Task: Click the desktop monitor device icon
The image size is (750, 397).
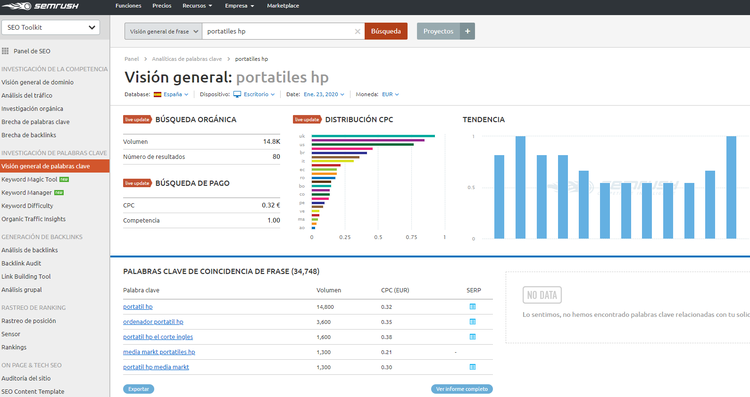Action: [x=237, y=94]
